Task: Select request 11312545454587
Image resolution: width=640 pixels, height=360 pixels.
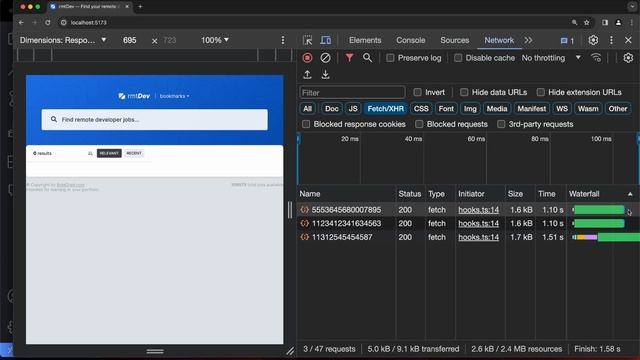Action: point(342,237)
